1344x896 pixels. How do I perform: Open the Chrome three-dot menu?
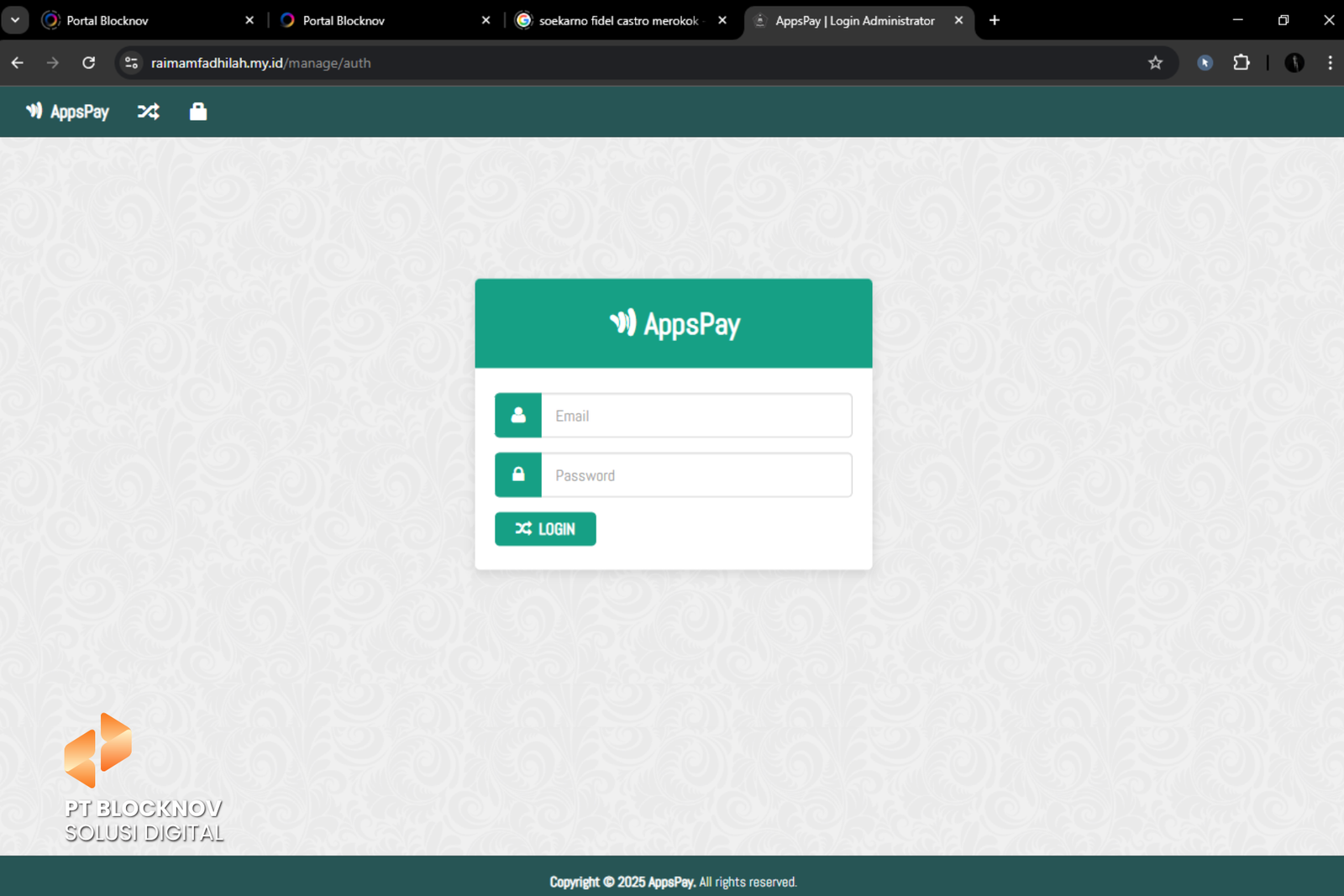click(1329, 63)
